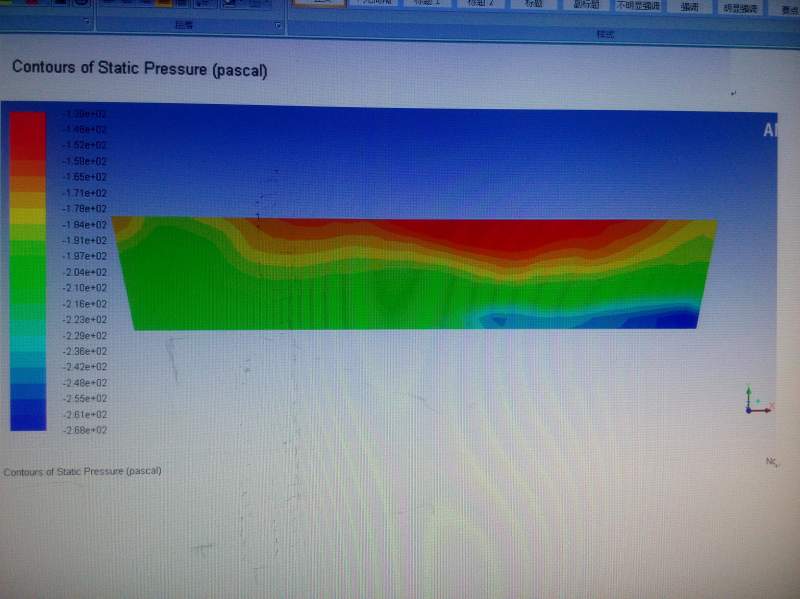This screenshot has width=800, height=599.
Task: Select legend value -1.52e+02
Action: pos(85,145)
